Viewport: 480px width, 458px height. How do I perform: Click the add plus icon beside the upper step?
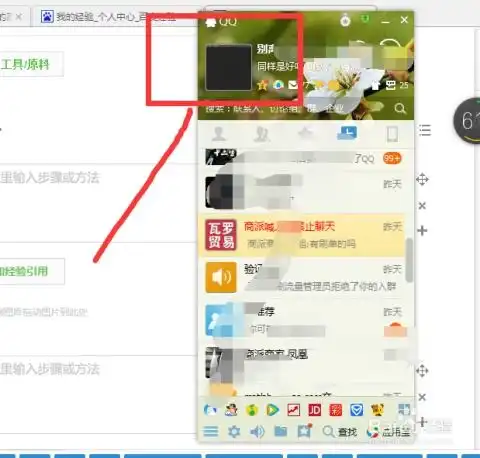(x=422, y=231)
